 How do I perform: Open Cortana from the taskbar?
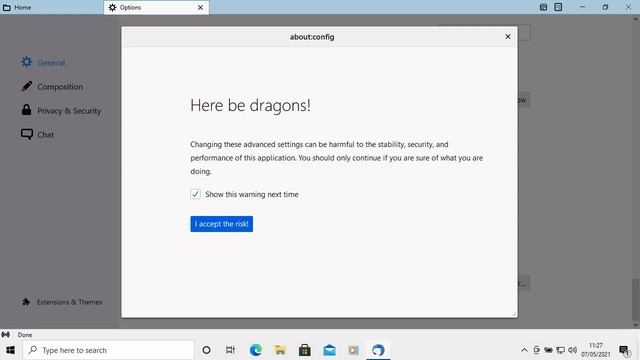coord(207,350)
